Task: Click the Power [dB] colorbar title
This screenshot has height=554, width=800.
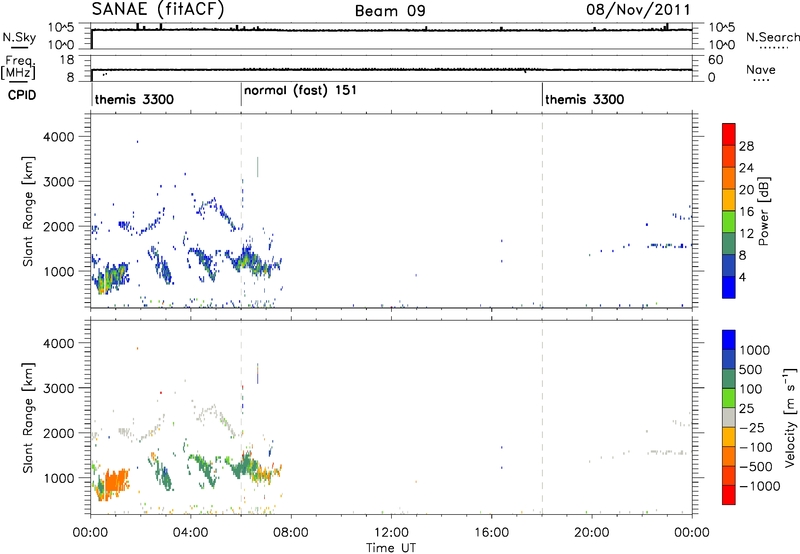Action: pos(763,211)
